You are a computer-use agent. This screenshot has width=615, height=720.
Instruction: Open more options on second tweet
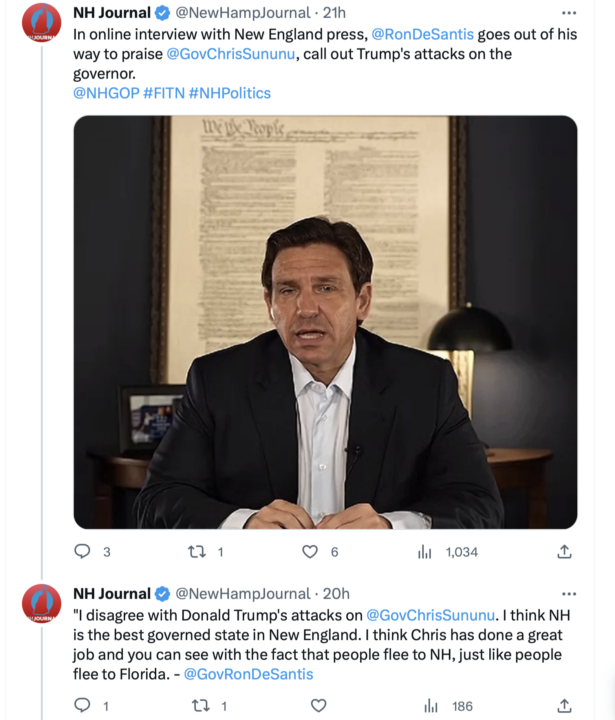pyautogui.click(x=569, y=594)
